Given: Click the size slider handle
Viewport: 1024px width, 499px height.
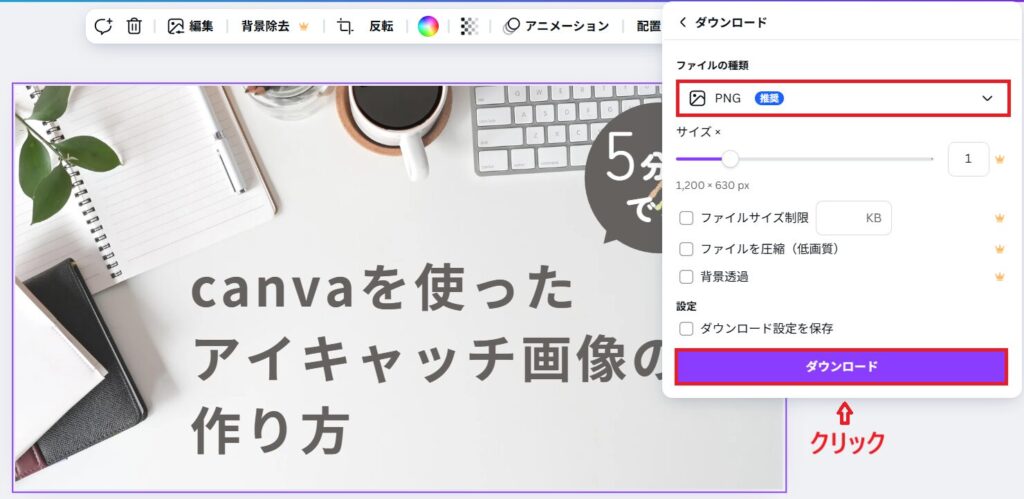Looking at the screenshot, I should 730,159.
